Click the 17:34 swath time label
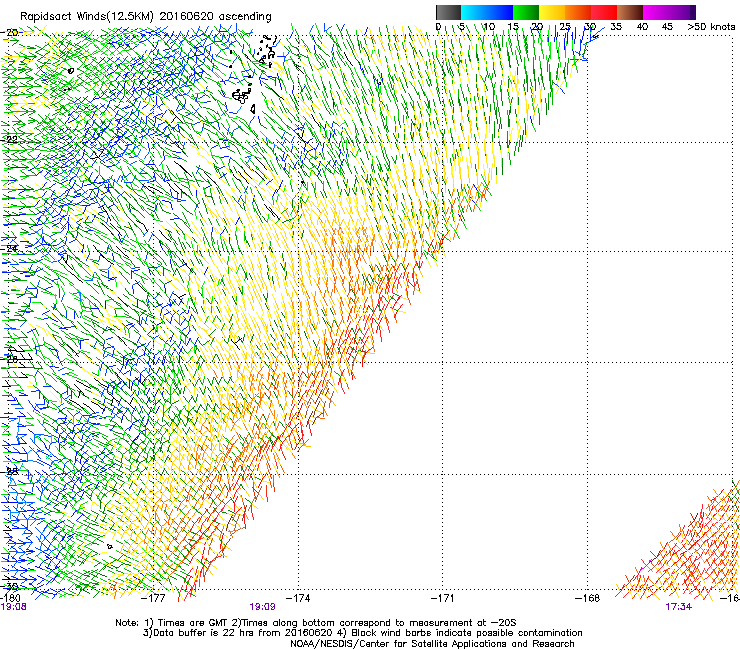 pos(678,607)
